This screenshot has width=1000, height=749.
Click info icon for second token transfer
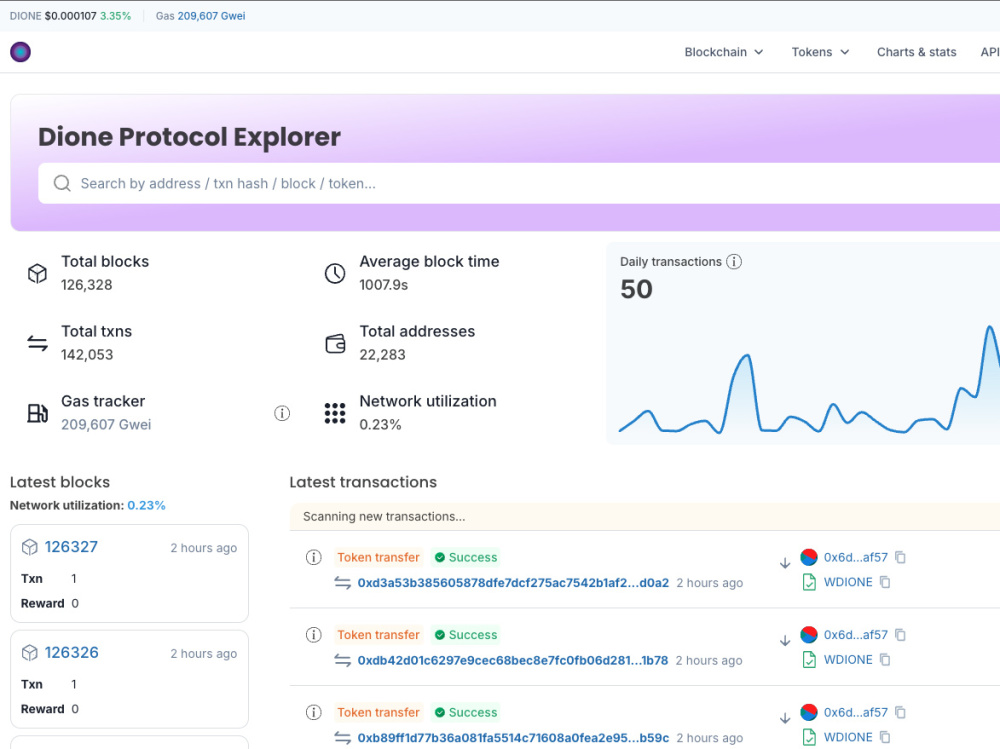pyautogui.click(x=314, y=635)
